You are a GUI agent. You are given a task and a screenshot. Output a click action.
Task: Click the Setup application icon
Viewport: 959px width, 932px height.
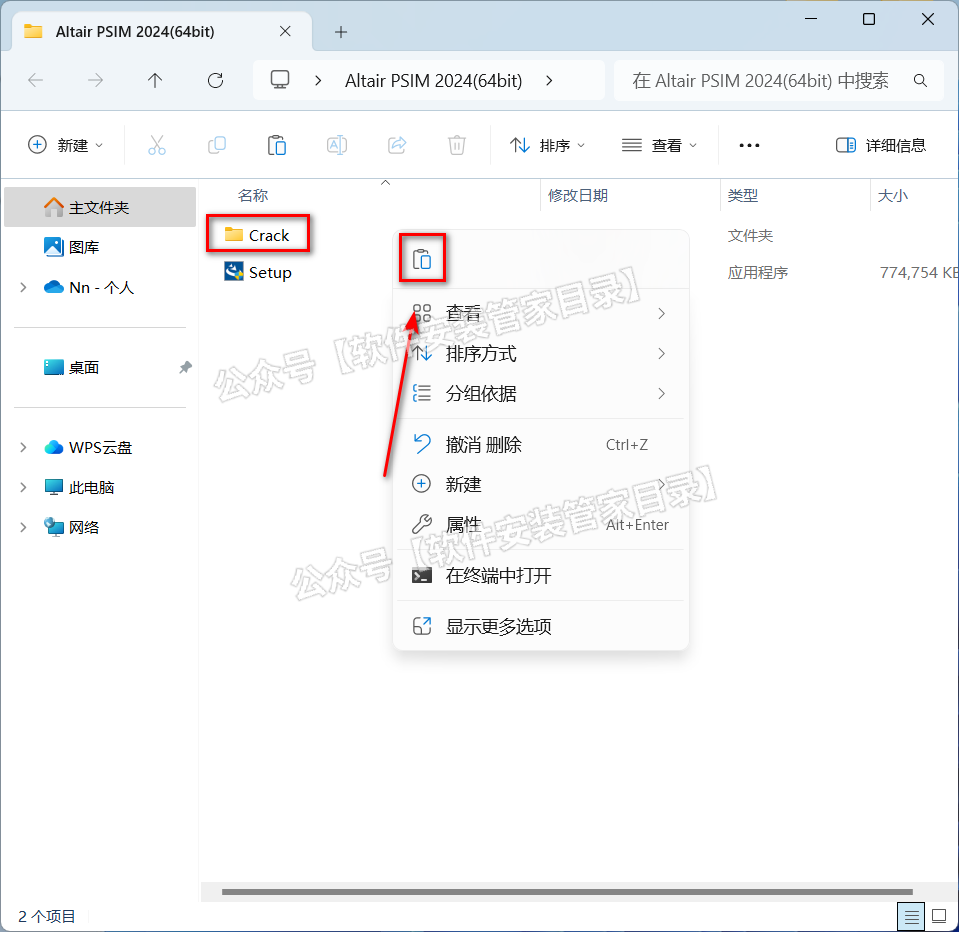click(x=234, y=271)
